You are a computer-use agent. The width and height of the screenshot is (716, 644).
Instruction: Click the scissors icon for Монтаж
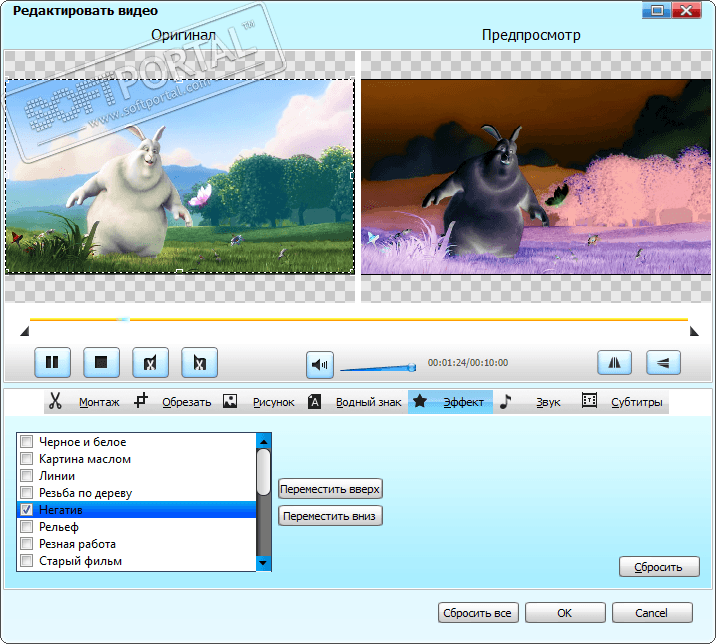pyautogui.click(x=55, y=401)
